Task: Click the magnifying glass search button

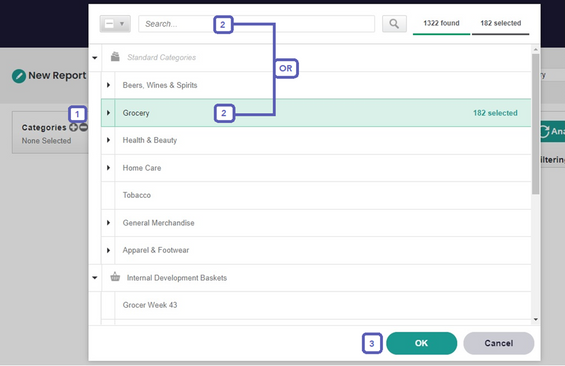Action: (394, 24)
